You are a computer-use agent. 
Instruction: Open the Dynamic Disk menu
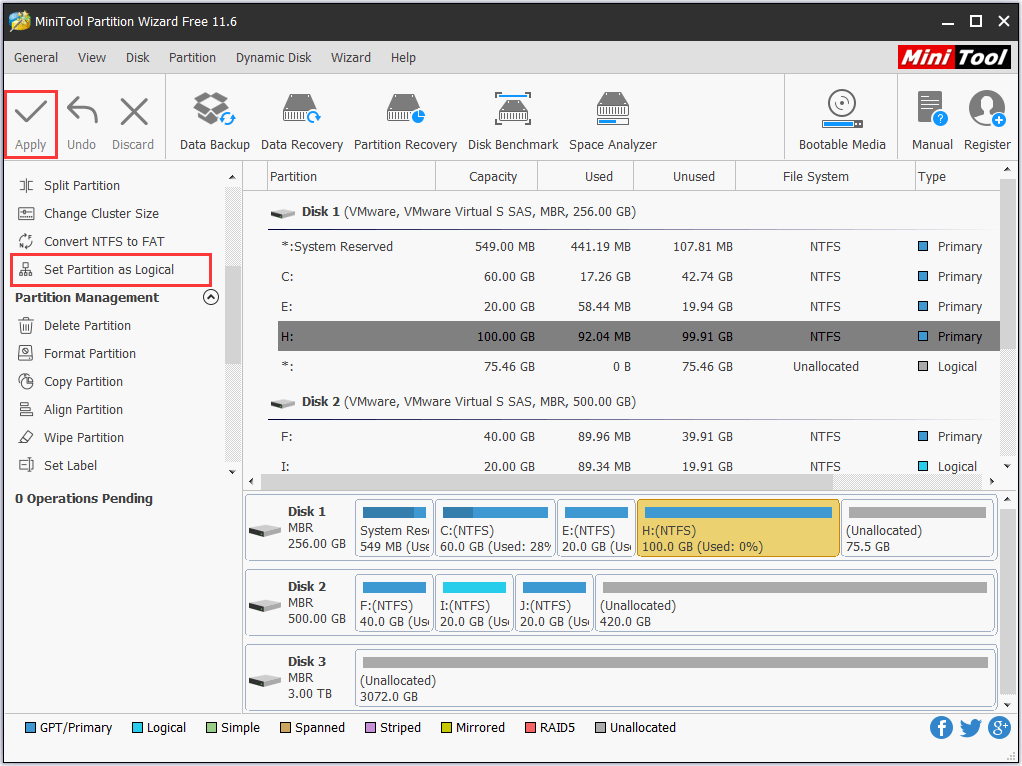click(274, 57)
